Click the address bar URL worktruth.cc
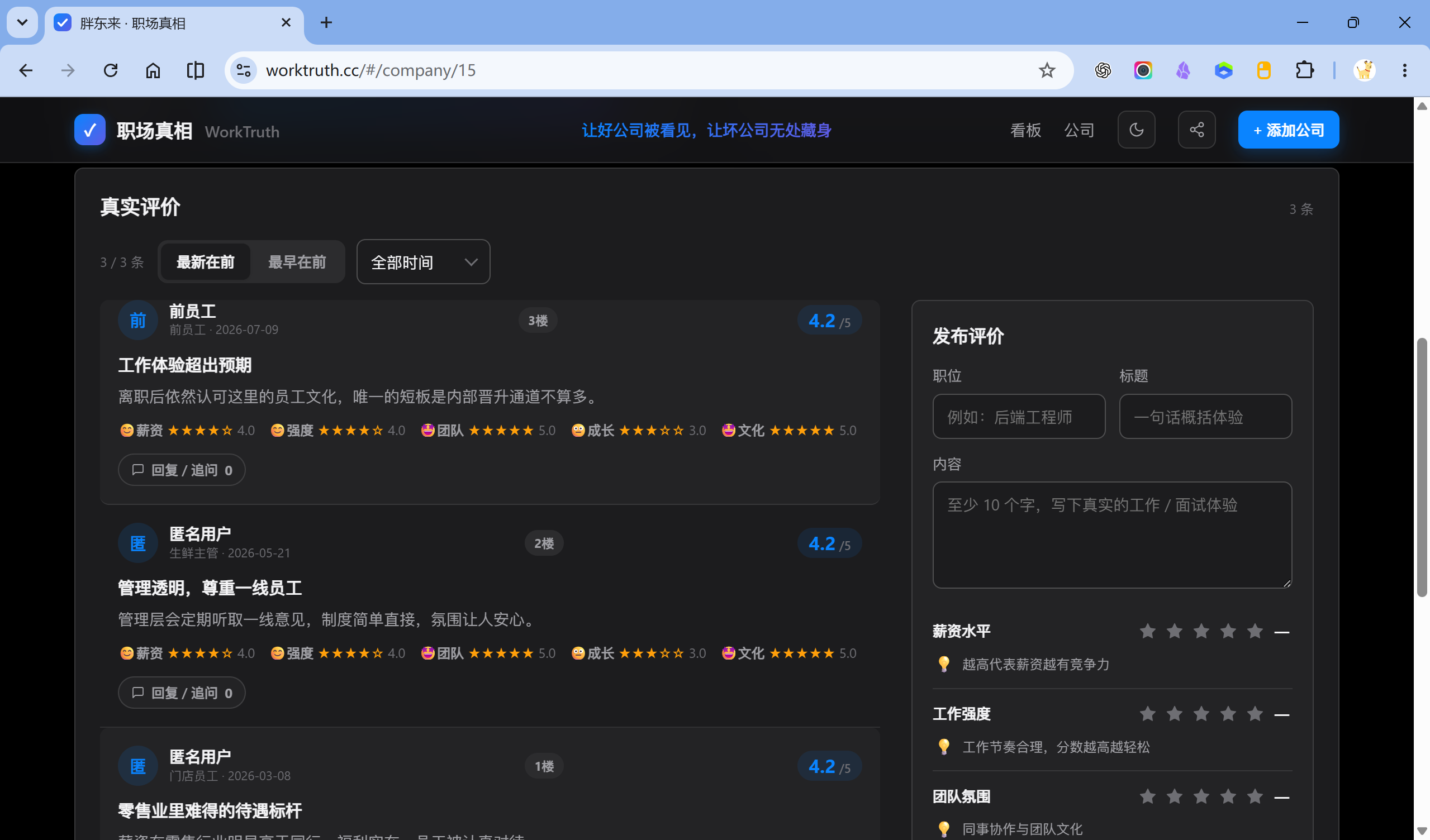Image resolution: width=1430 pixels, height=840 pixels. click(x=370, y=70)
